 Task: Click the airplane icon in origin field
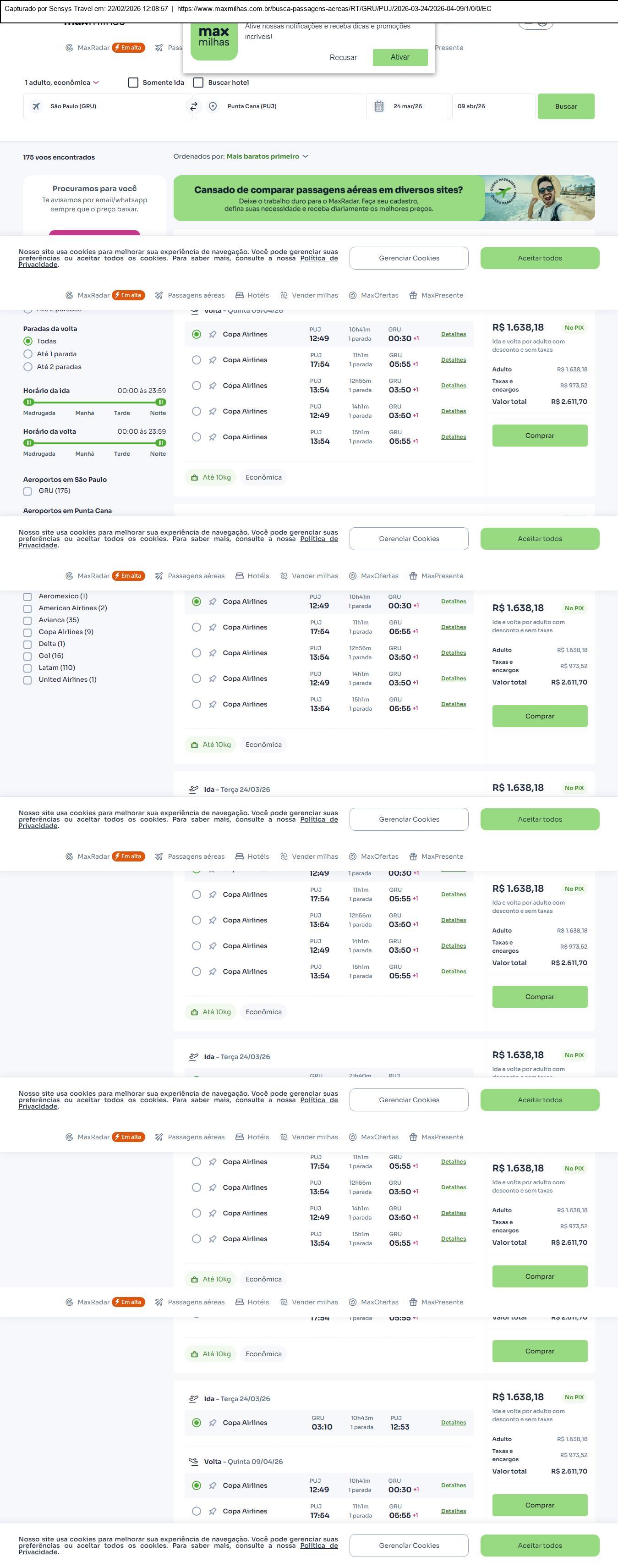tap(37, 106)
